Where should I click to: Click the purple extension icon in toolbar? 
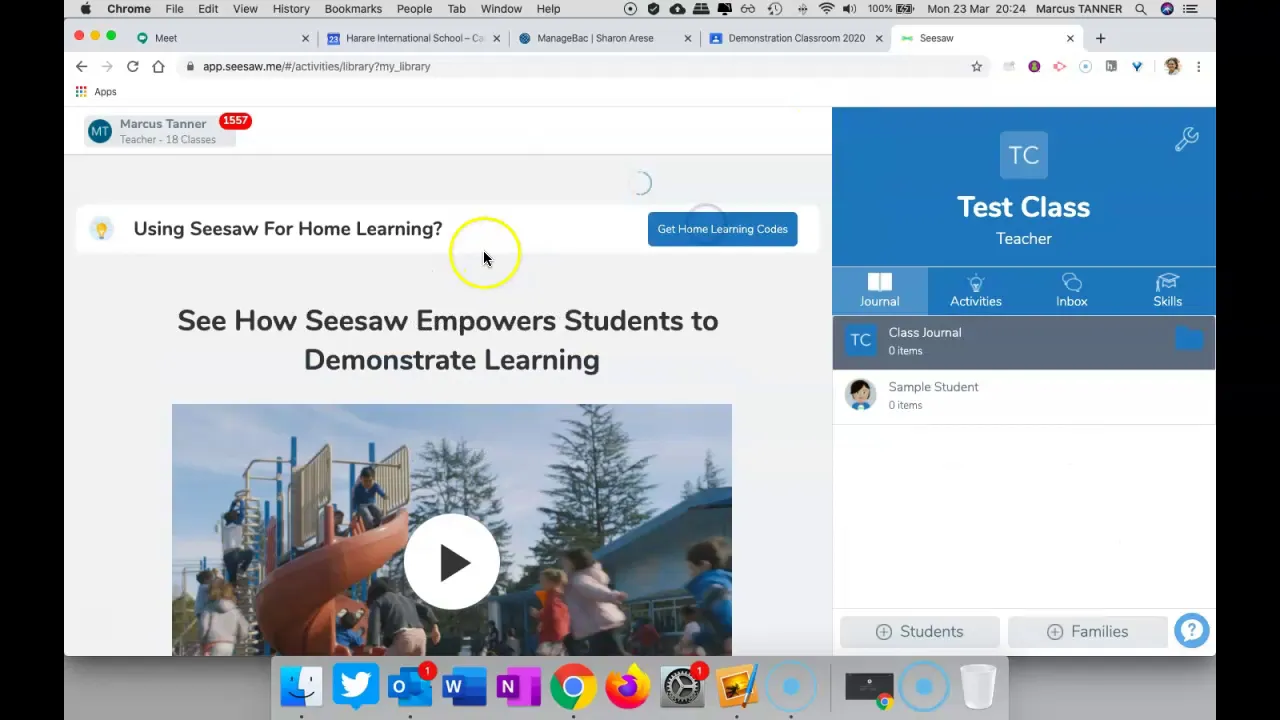[x=1034, y=66]
